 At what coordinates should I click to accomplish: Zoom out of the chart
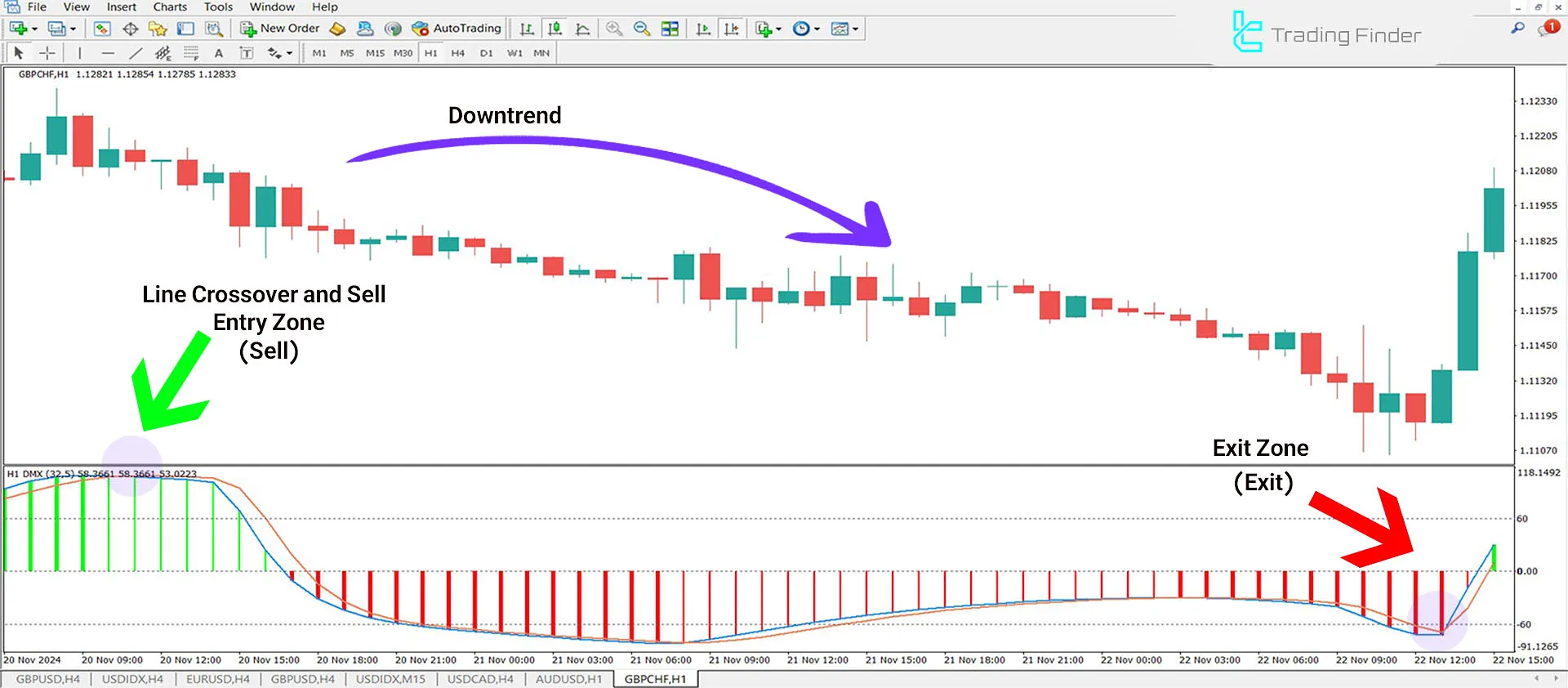[x=642, y=29]
